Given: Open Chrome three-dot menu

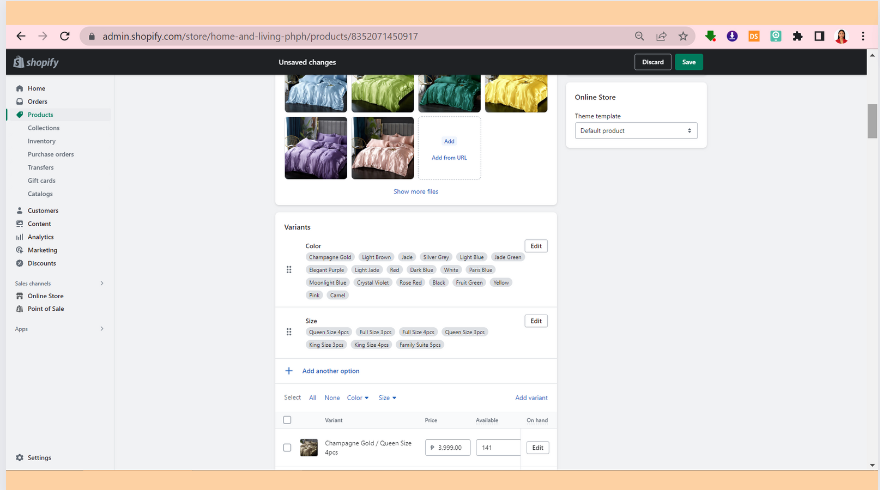Looking at the screenshot, I should tap(863, 36).
